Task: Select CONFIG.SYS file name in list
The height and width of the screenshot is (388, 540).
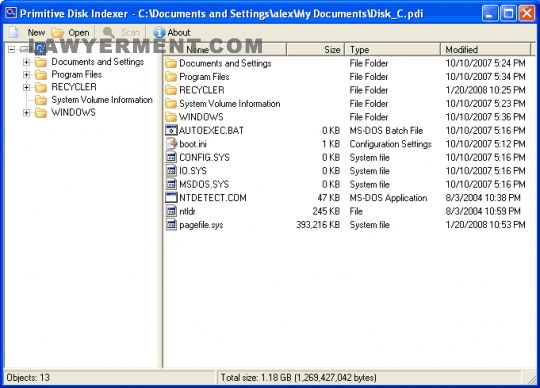Action: [x=204, y=157]
